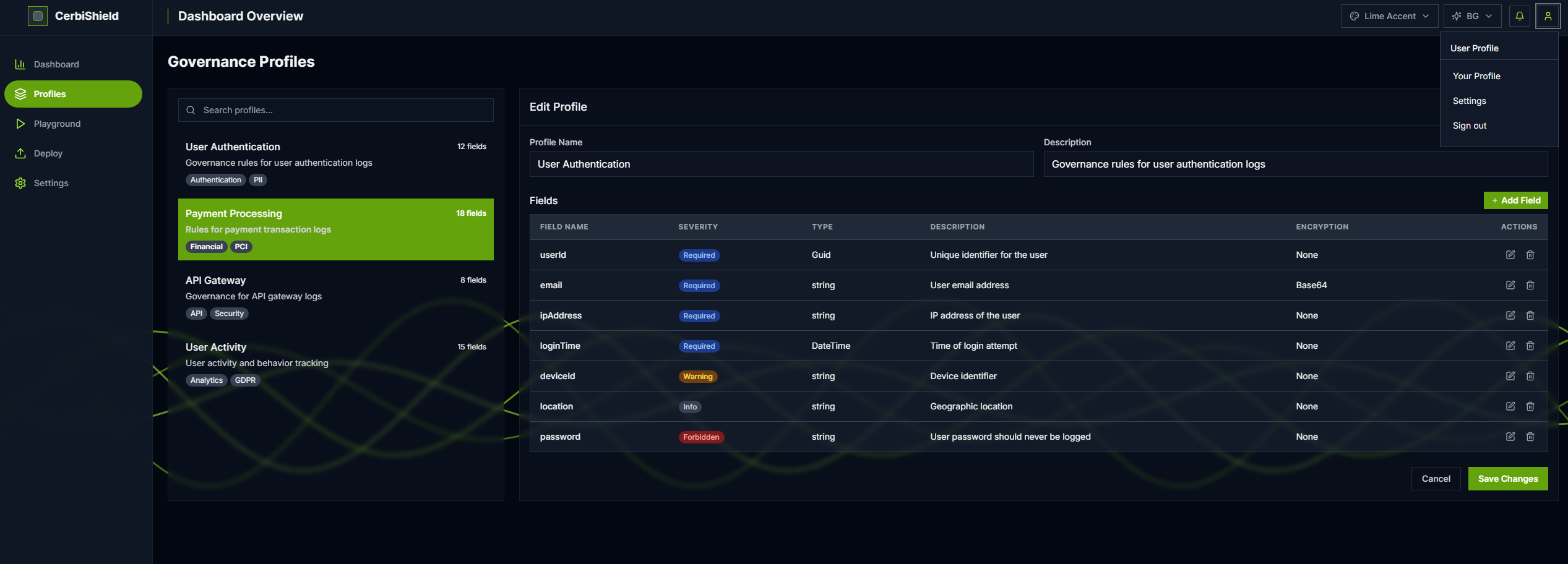Click the CerbiShield logo
This screenshot has width=1568, height=564.
73,16
